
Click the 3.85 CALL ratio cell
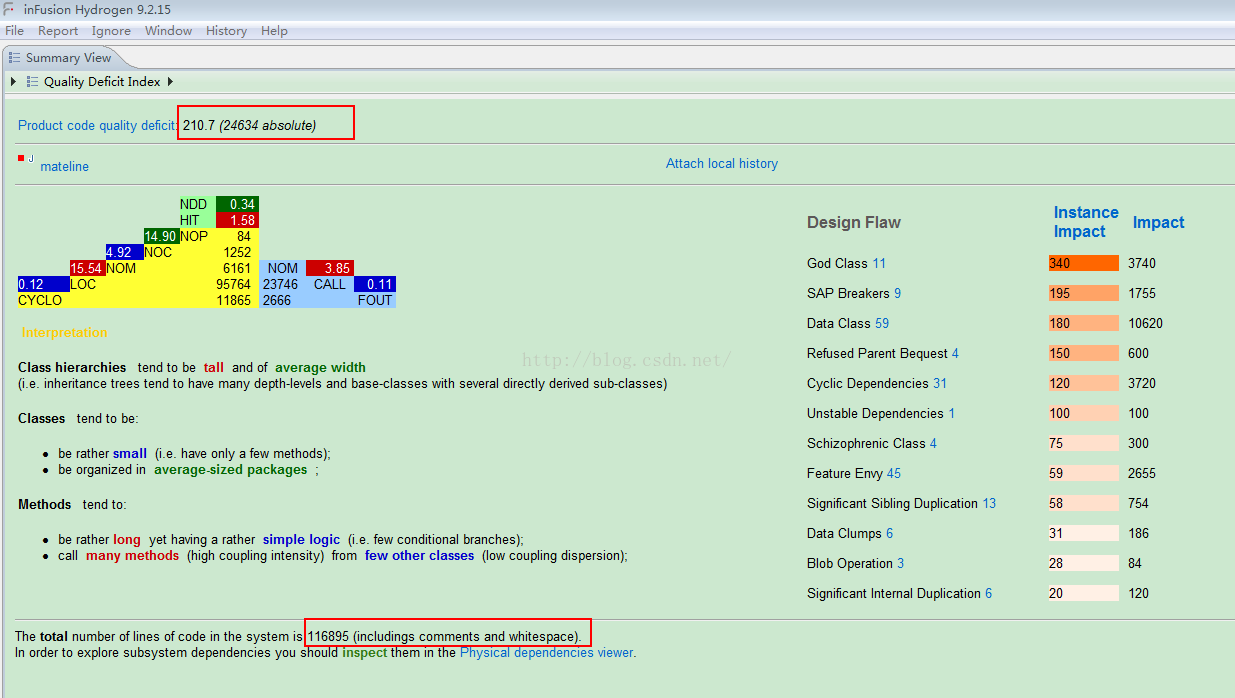tap(330, 268)
